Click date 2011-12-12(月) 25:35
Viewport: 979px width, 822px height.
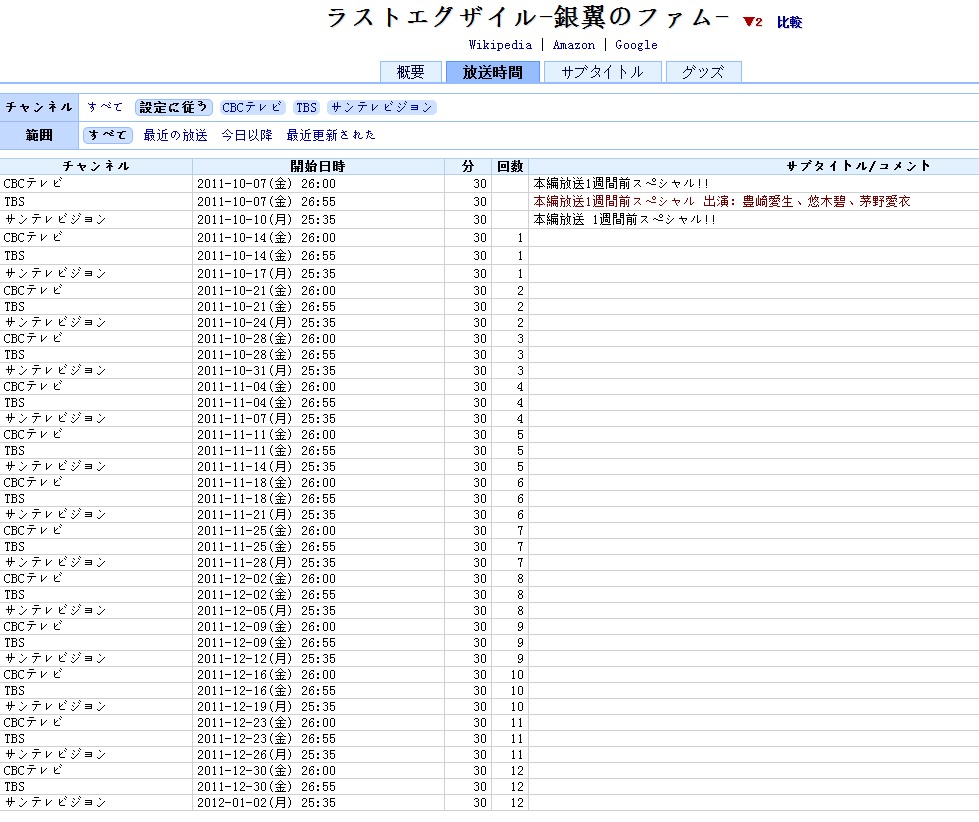point(267,659)
